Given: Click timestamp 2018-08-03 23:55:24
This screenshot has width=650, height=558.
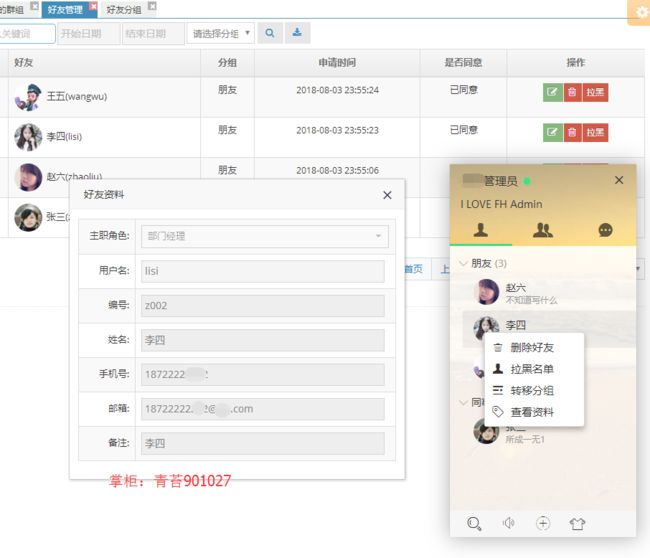Looking at the screenshot, I should click(337, 90).
